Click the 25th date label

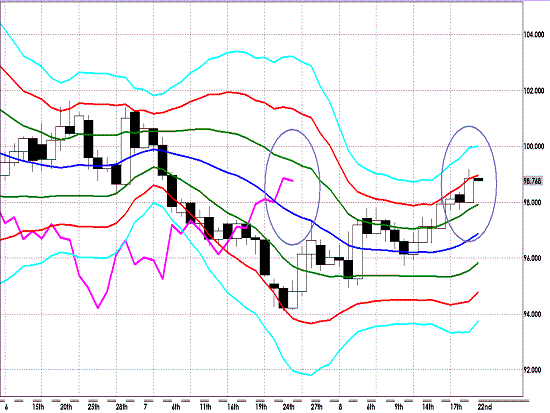[94, 407]
